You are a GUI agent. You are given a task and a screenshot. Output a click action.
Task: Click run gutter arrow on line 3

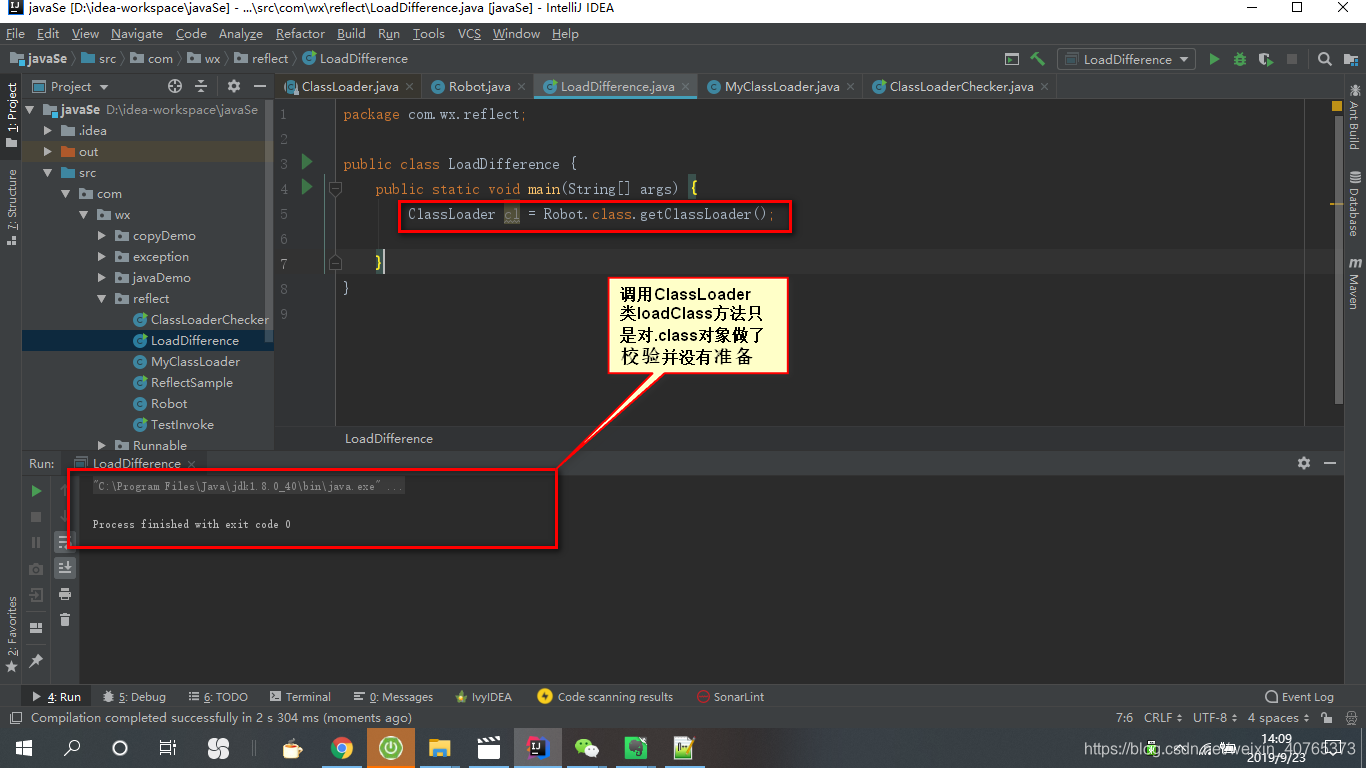tap(307, 162)
